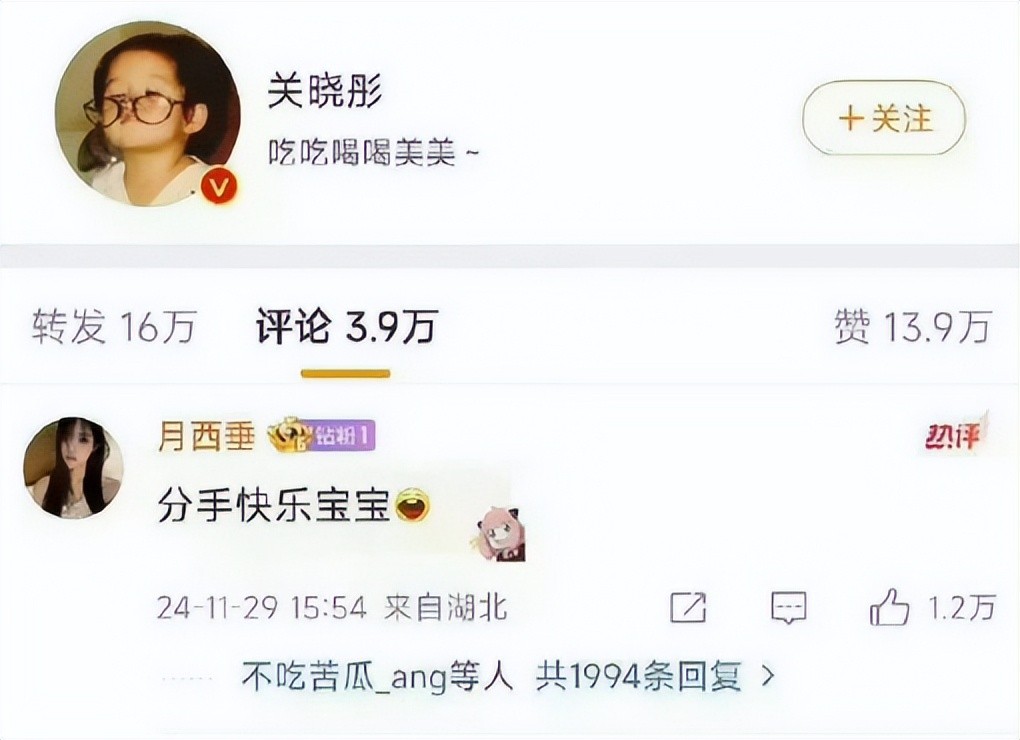Repost the comment using share icon
This screenshot has height=740, width=1020.
tap(688, 607)
